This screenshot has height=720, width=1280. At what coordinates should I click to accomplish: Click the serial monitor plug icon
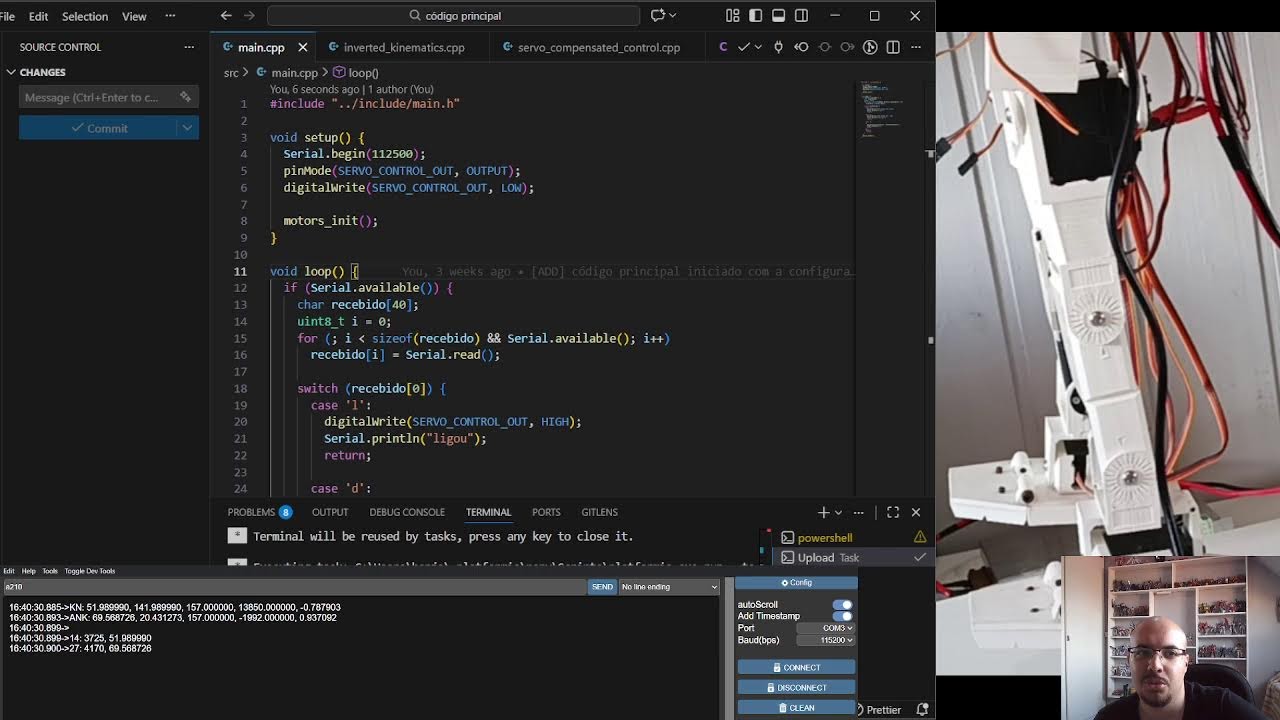click(778, 47)
